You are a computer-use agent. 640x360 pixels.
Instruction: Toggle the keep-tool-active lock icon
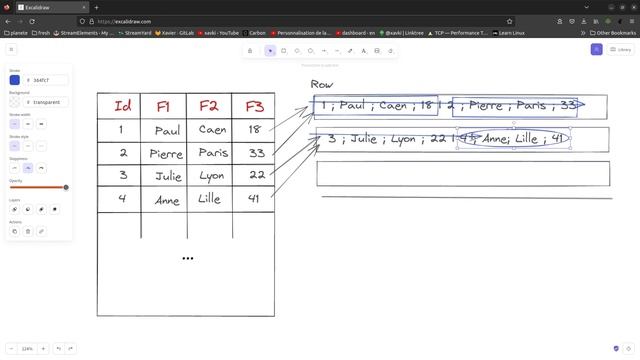(250, 51)
